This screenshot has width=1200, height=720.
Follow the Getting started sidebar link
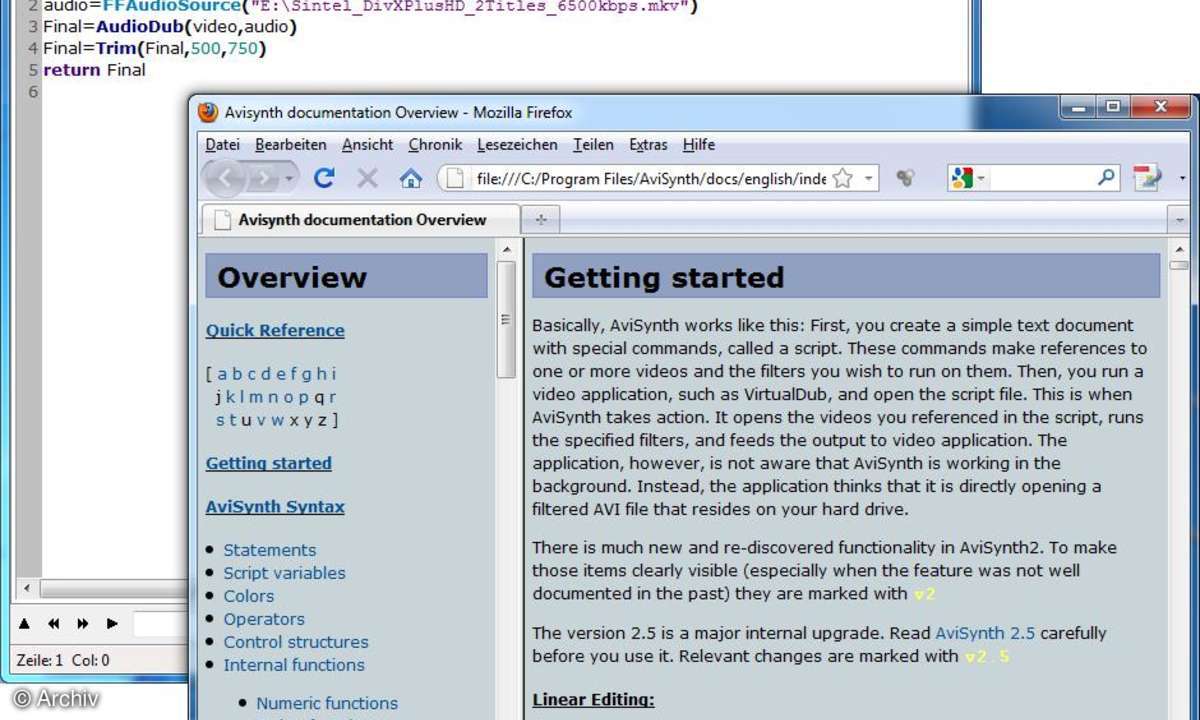tap(269, 464)
